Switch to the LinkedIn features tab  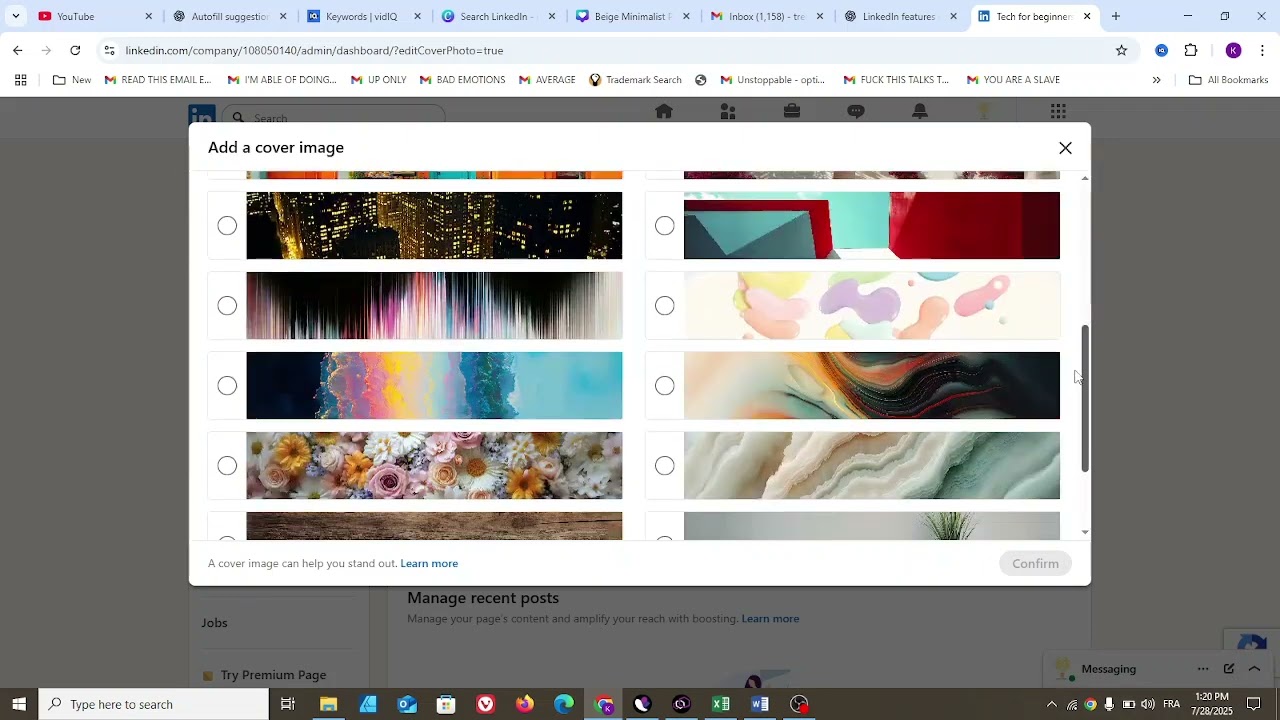(x=899, y=16)
